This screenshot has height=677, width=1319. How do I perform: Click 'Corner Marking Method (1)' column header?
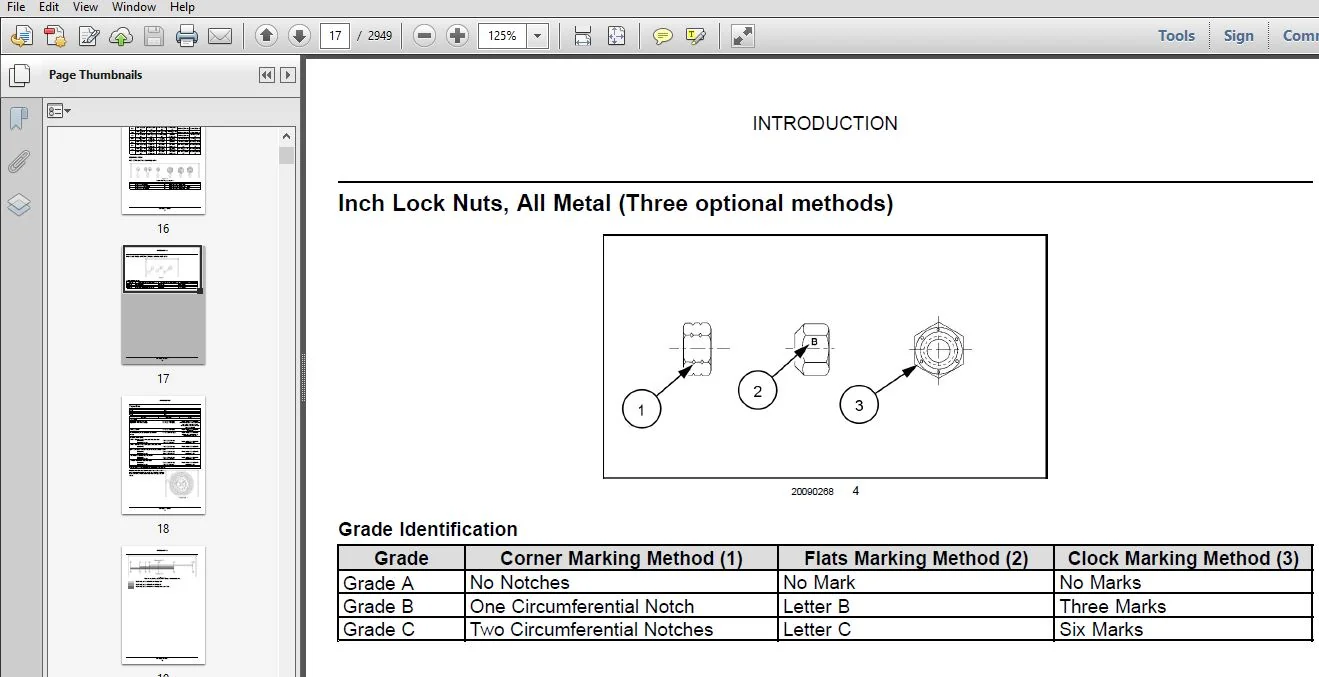coord(621,558)
